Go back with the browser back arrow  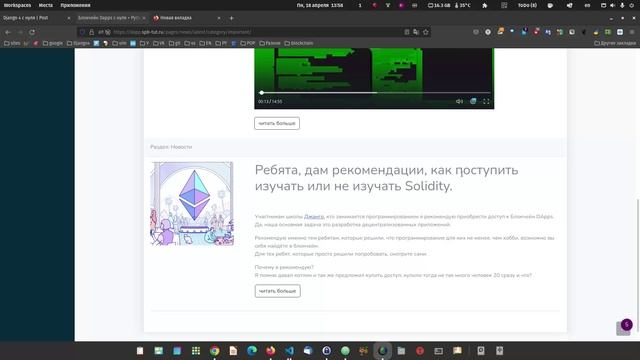click(x=8, y=32)
